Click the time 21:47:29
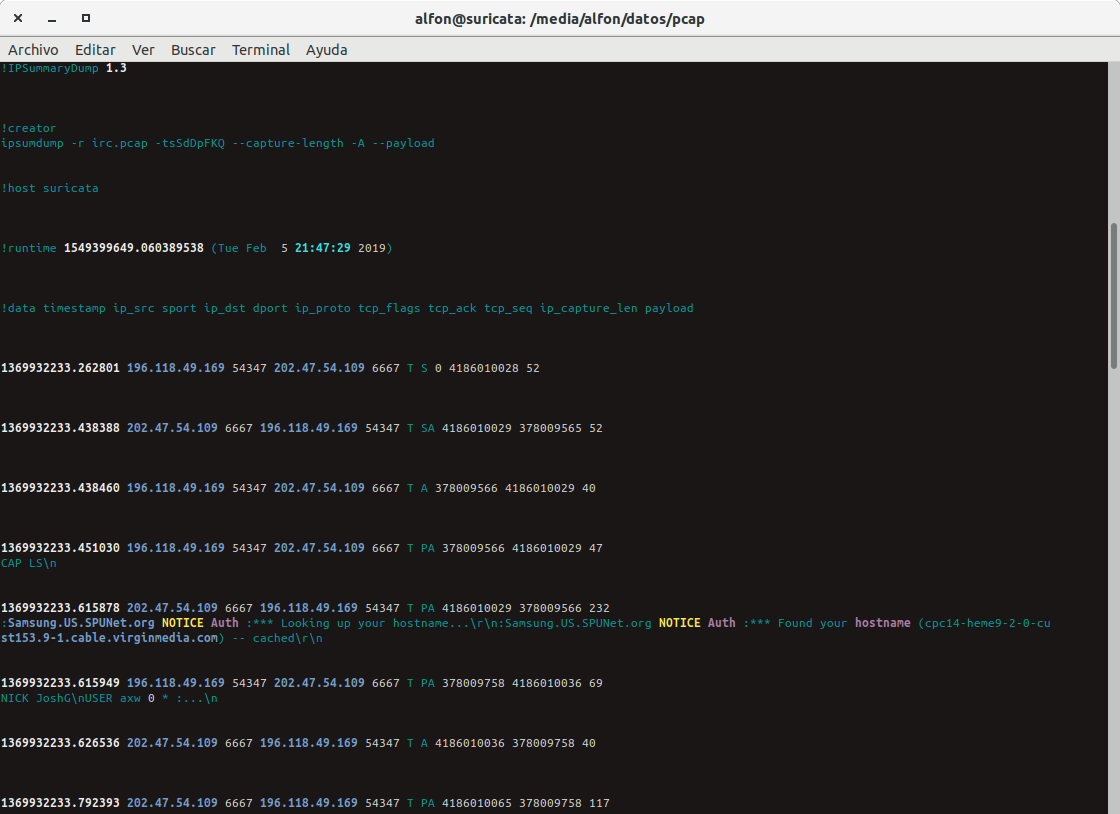The height and width of the screenshot is (814, 1120). [323, 248]
